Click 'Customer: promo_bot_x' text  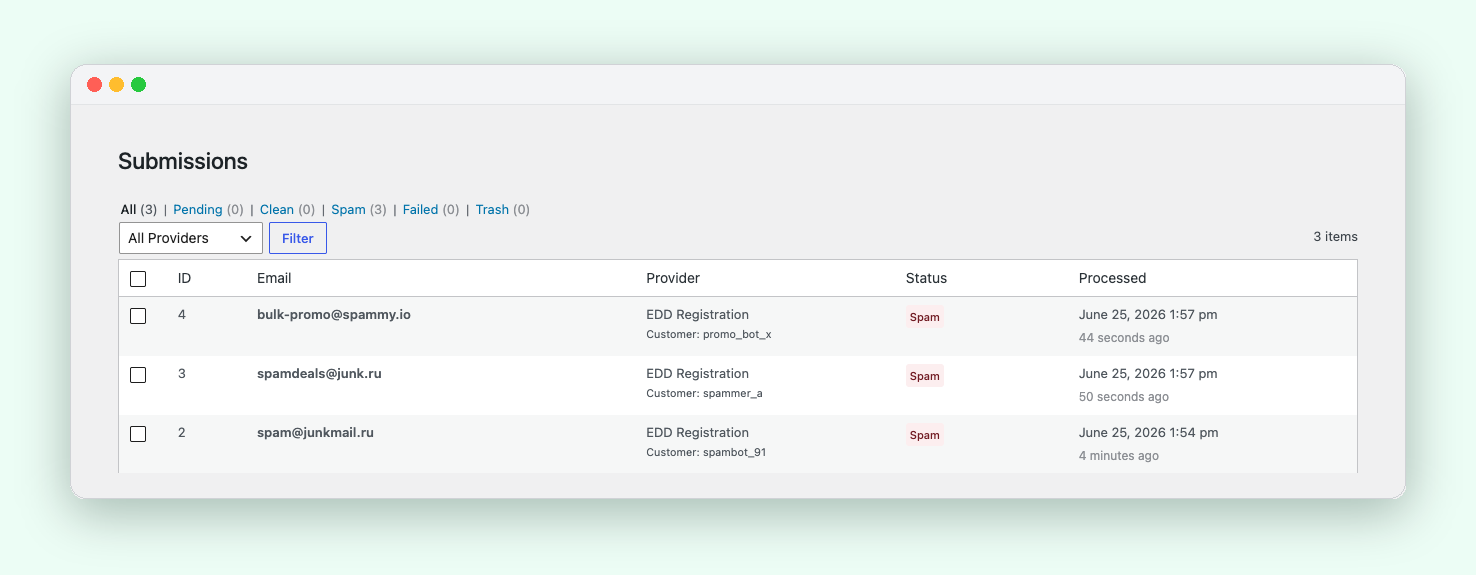click(x=709, y=334)
